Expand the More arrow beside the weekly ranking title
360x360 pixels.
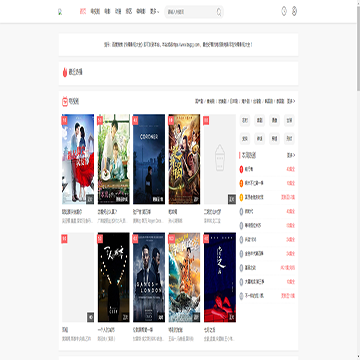pos(291,155)
